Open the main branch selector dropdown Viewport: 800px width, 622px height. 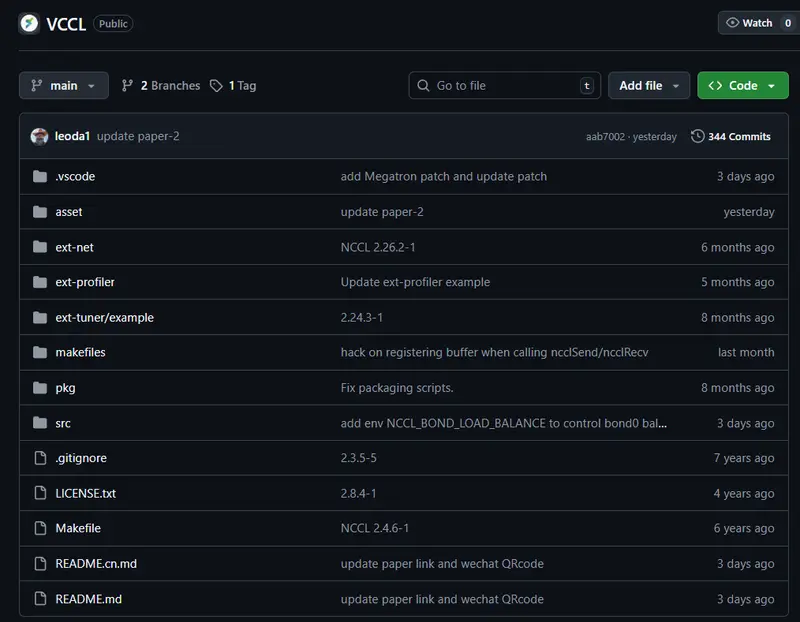point(63,86)
